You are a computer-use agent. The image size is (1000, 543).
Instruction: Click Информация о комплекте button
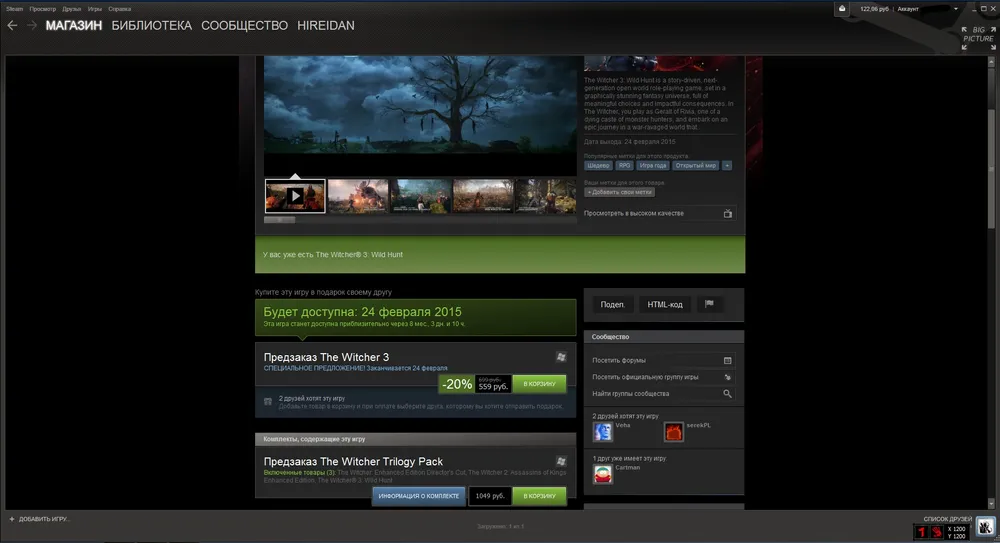(x=418, y=496)
